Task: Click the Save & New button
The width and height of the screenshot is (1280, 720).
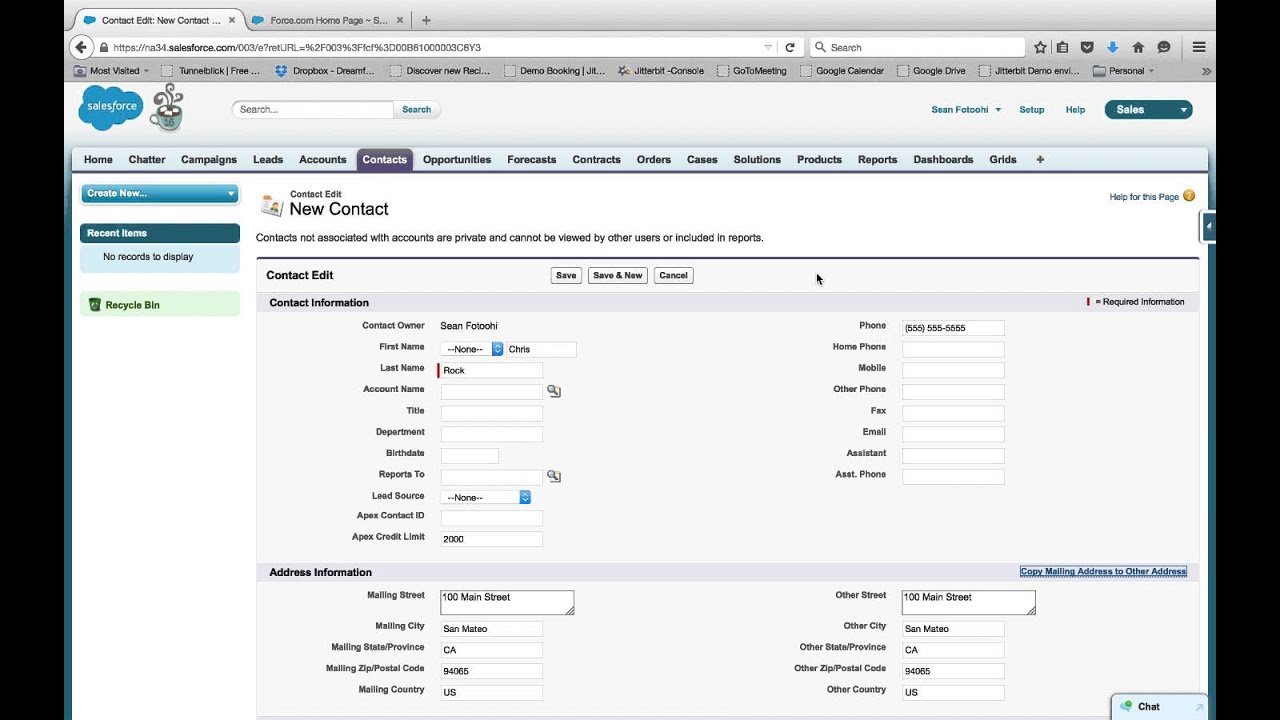Action: tap(618, 275)
